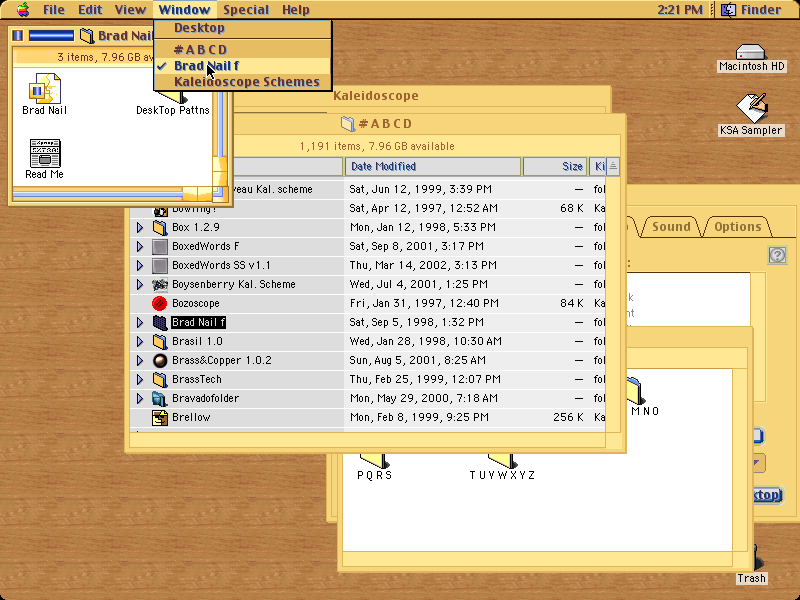Open the Edit menu

tap(90, 10)
